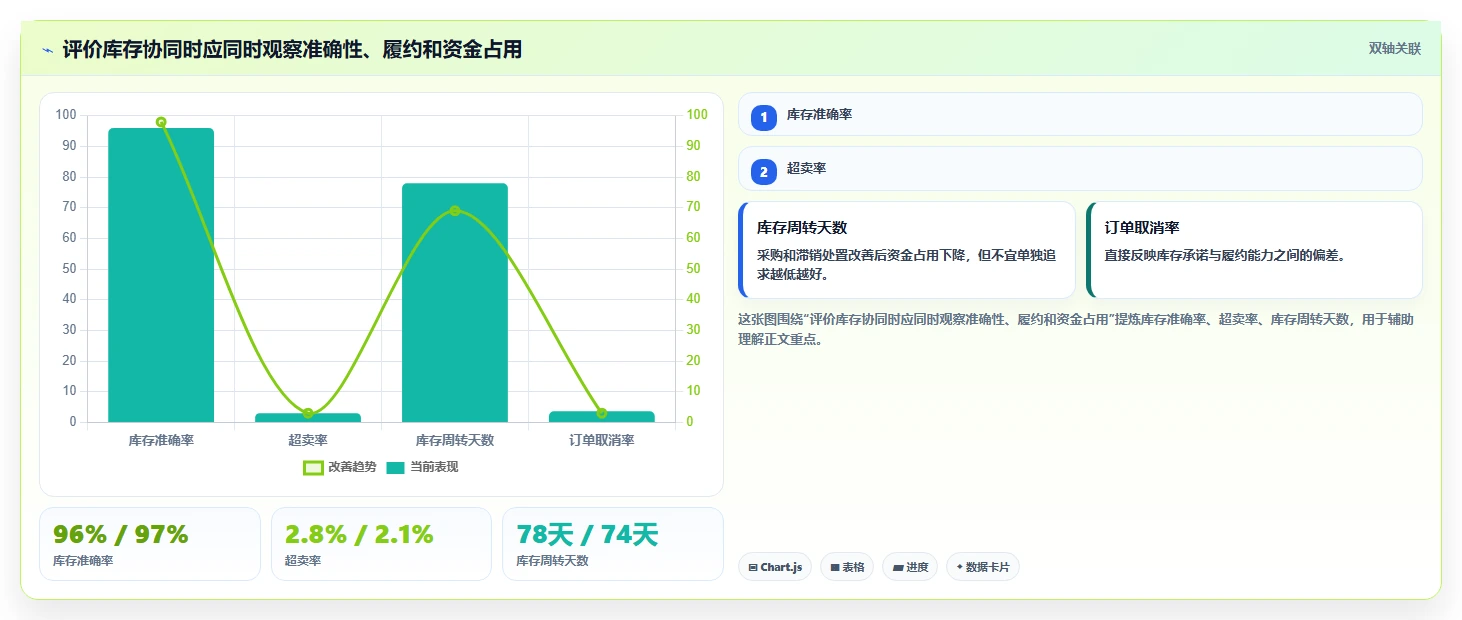
Task: Click the icon in 表格 tag
Action: pos(835,568)
